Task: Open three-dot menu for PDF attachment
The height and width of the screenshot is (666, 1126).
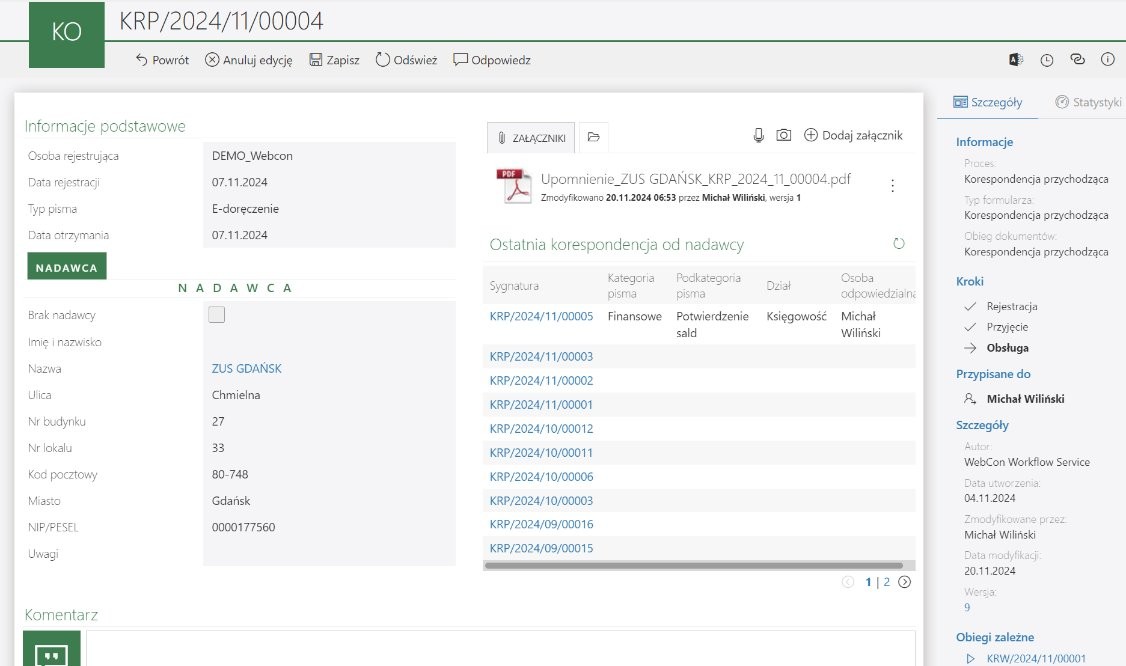Action: (x=892, y=186)
